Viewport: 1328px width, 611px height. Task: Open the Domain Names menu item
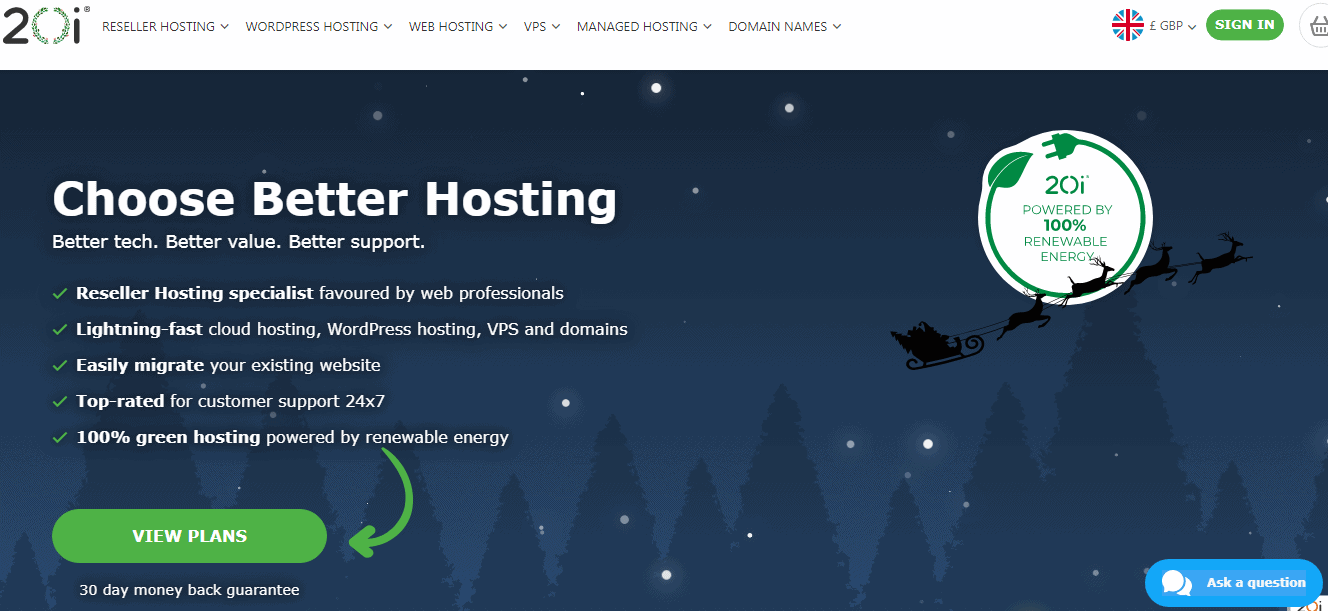click(784, 27)
